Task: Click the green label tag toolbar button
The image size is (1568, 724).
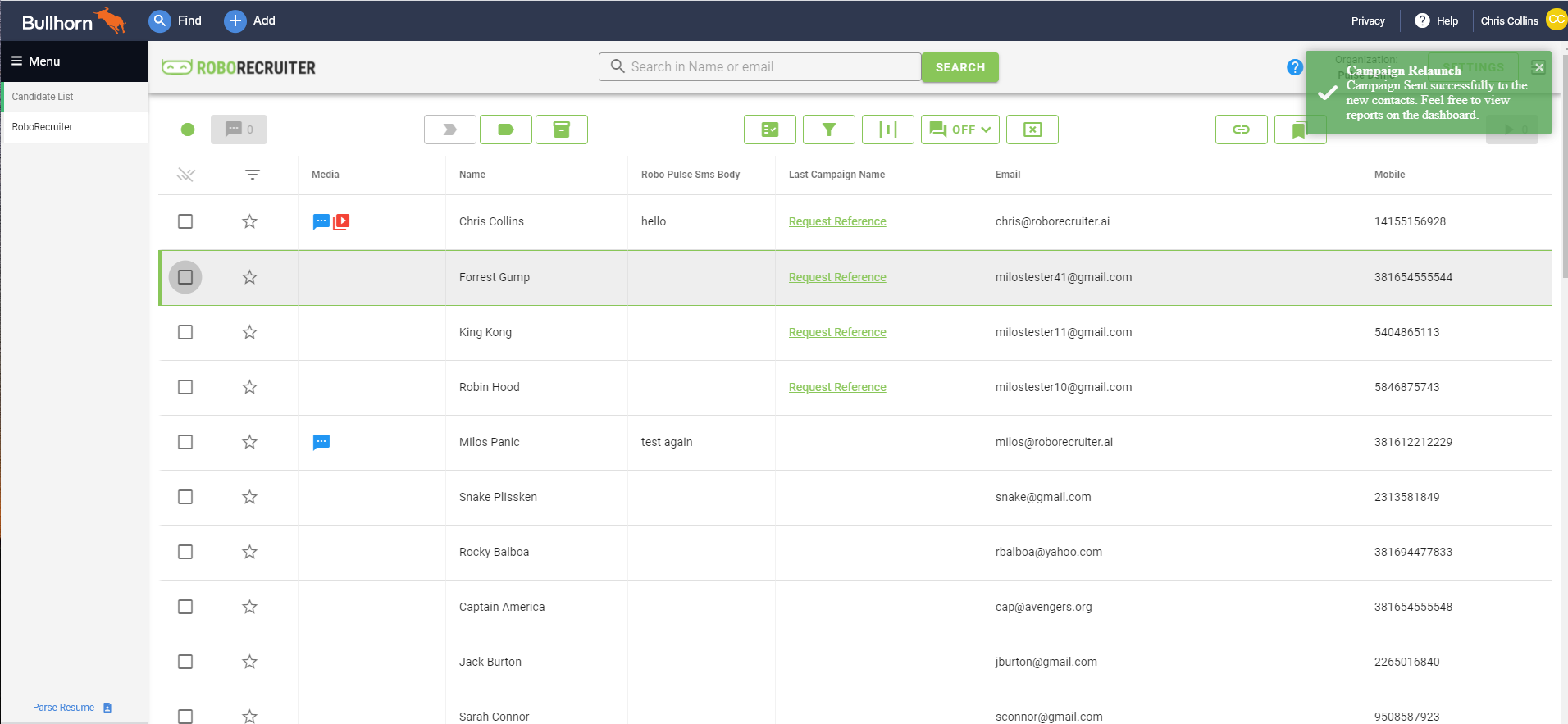Action: pos(506,130)
